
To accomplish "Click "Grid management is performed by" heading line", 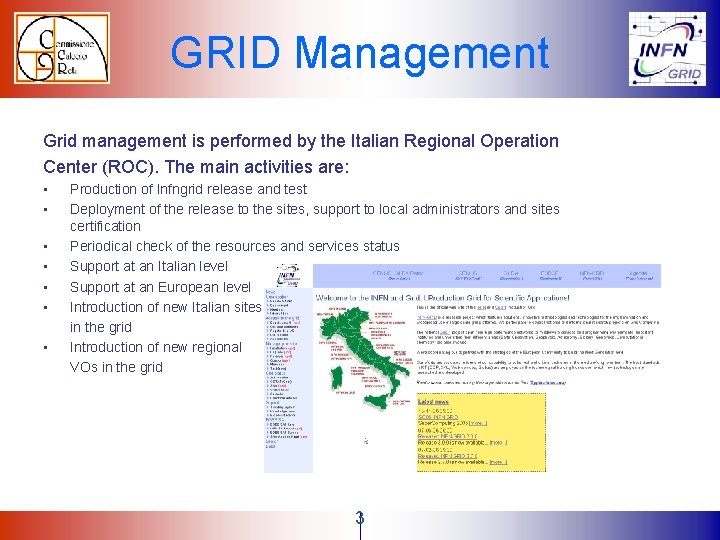I will 301,141.
